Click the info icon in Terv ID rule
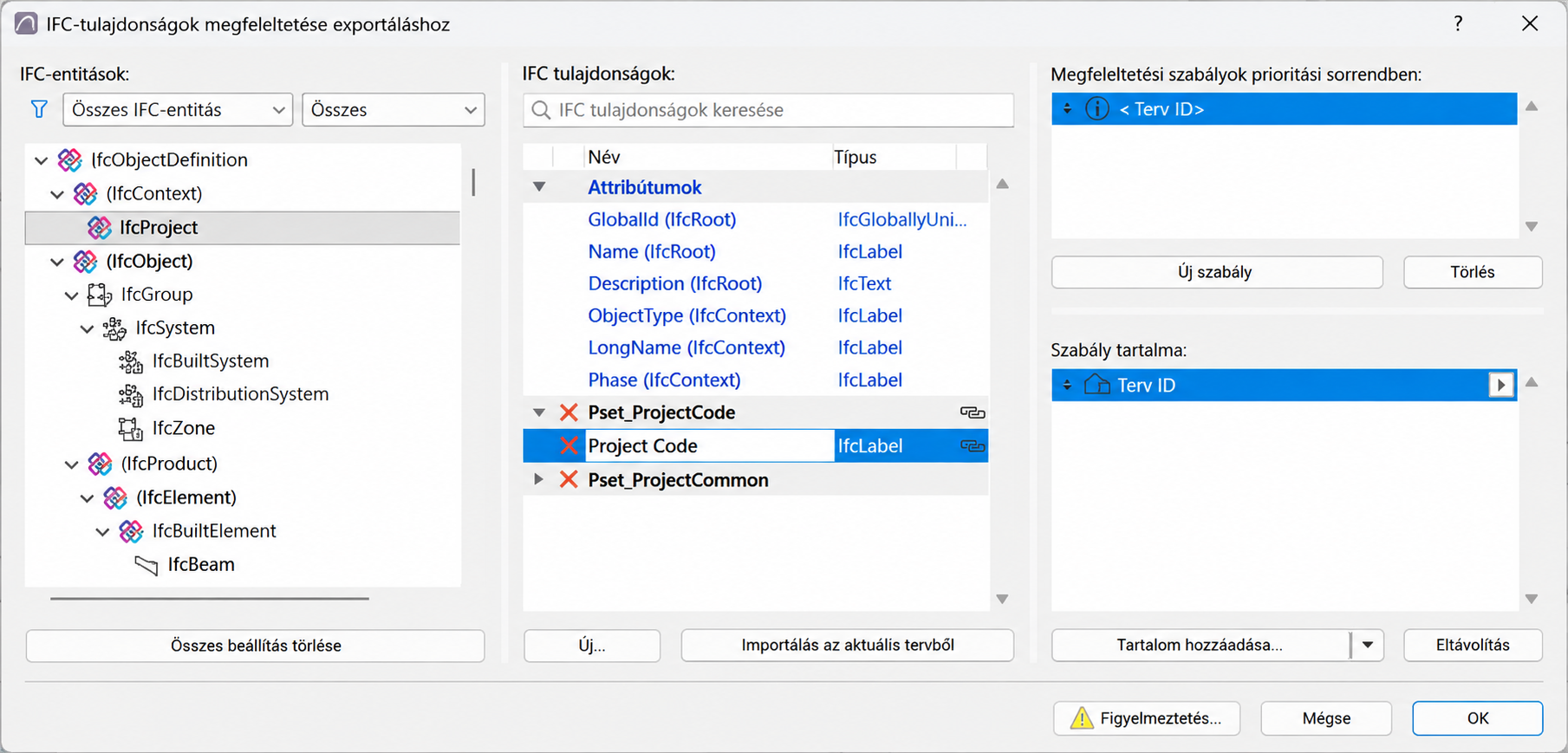The width and height of the screenshot is (1568, 753). (1097, 109)
